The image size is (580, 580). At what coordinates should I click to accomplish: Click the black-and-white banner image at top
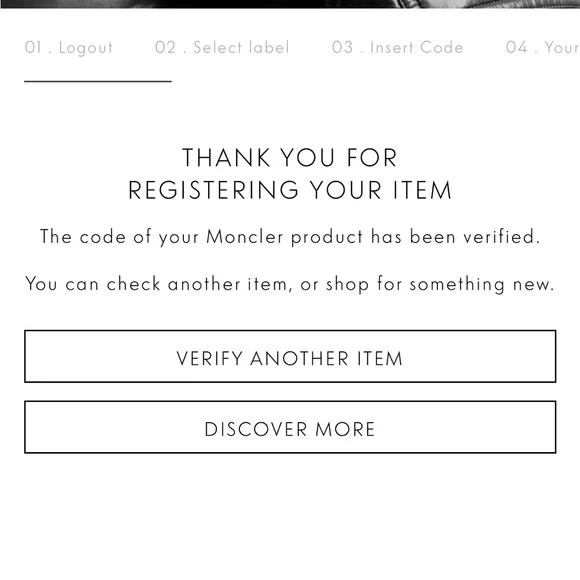(290, 4)
